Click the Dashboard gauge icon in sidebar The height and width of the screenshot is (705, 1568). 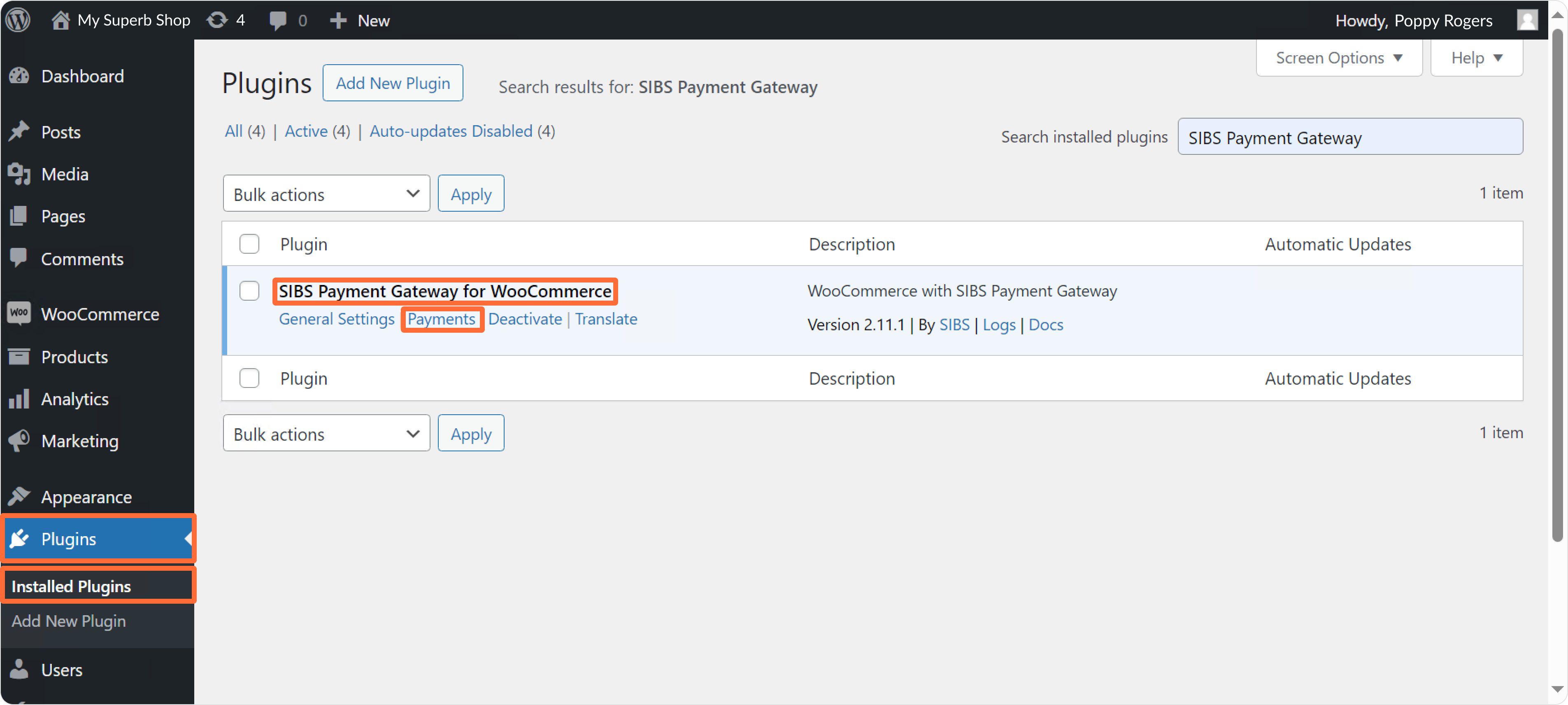(x=19, y=76)
